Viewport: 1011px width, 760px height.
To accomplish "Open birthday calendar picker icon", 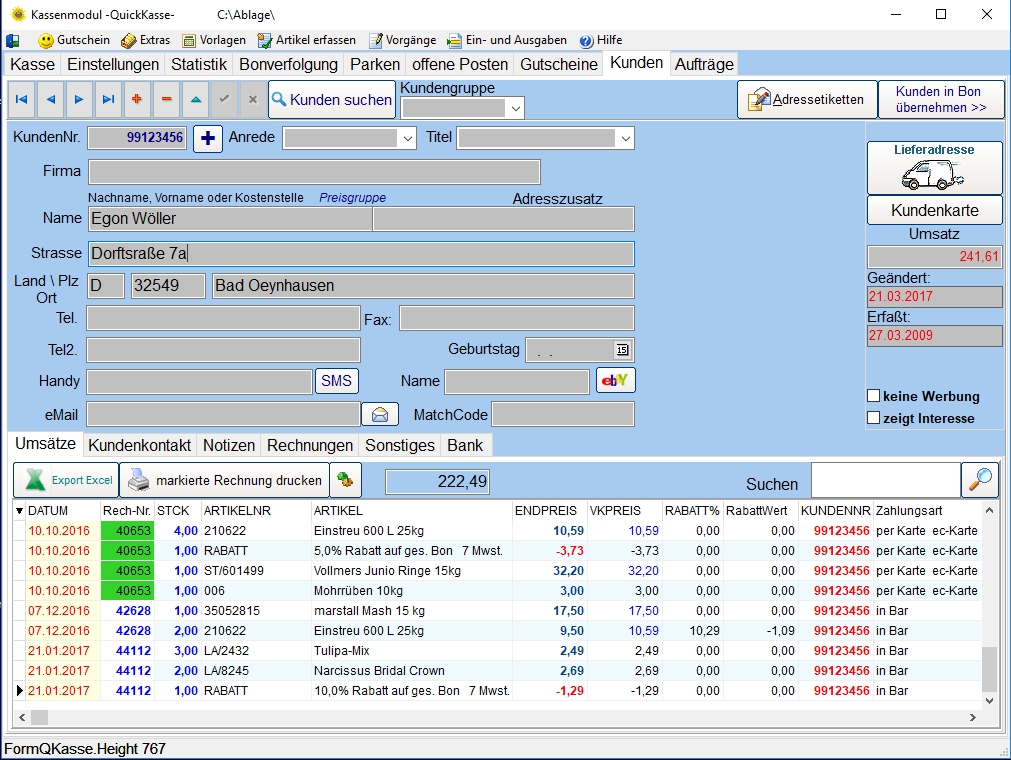I will tap(622, 350).
